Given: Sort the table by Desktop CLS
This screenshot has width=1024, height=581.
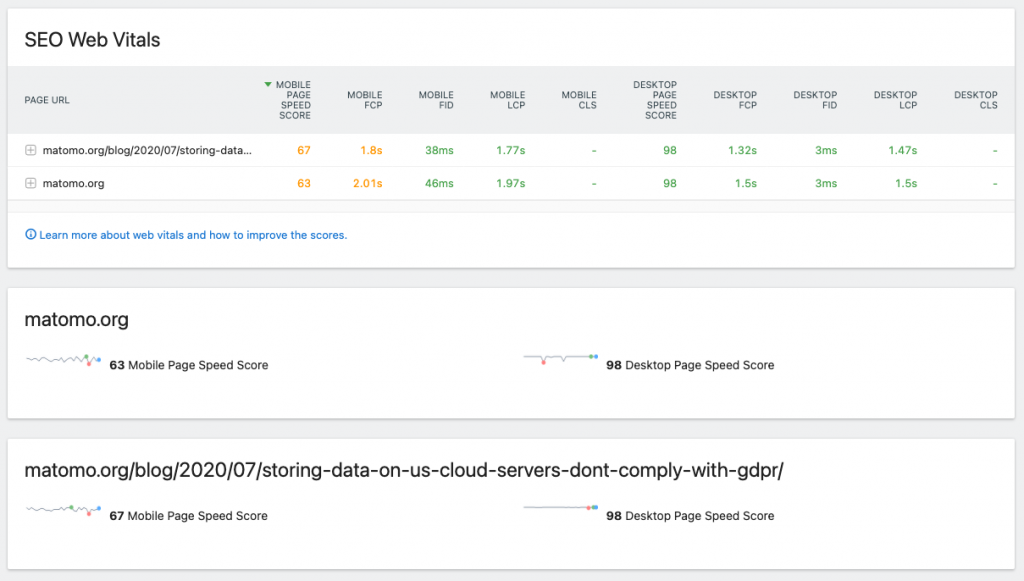Looking at the screenshot, I should pos(975,100).
